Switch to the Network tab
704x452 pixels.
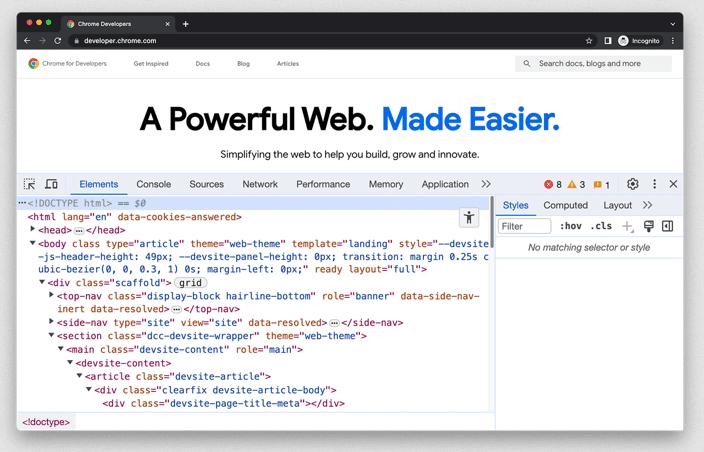260,184
